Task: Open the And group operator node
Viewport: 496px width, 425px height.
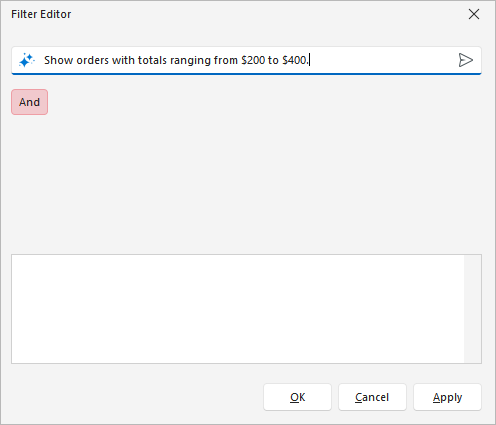Action: click(30, 102)
